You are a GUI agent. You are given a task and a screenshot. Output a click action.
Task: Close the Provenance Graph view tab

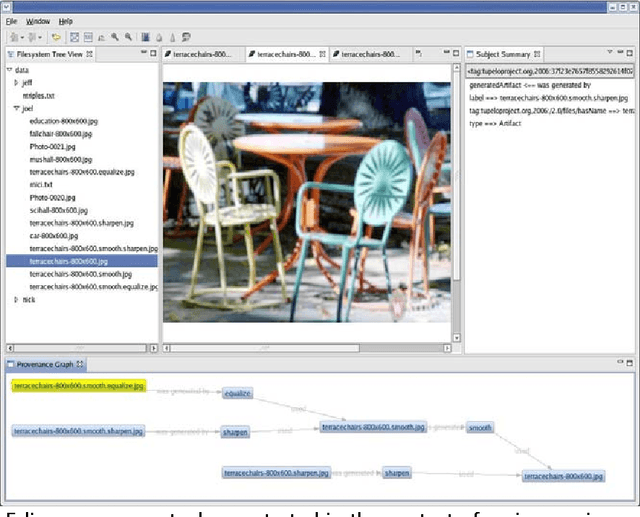coord(82,364)
